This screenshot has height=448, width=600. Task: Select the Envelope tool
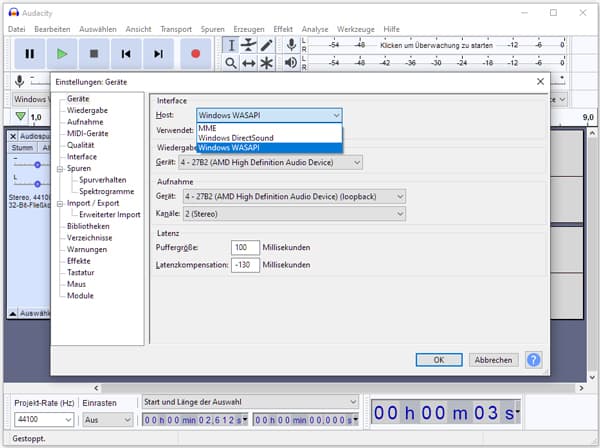pos(248,45)
